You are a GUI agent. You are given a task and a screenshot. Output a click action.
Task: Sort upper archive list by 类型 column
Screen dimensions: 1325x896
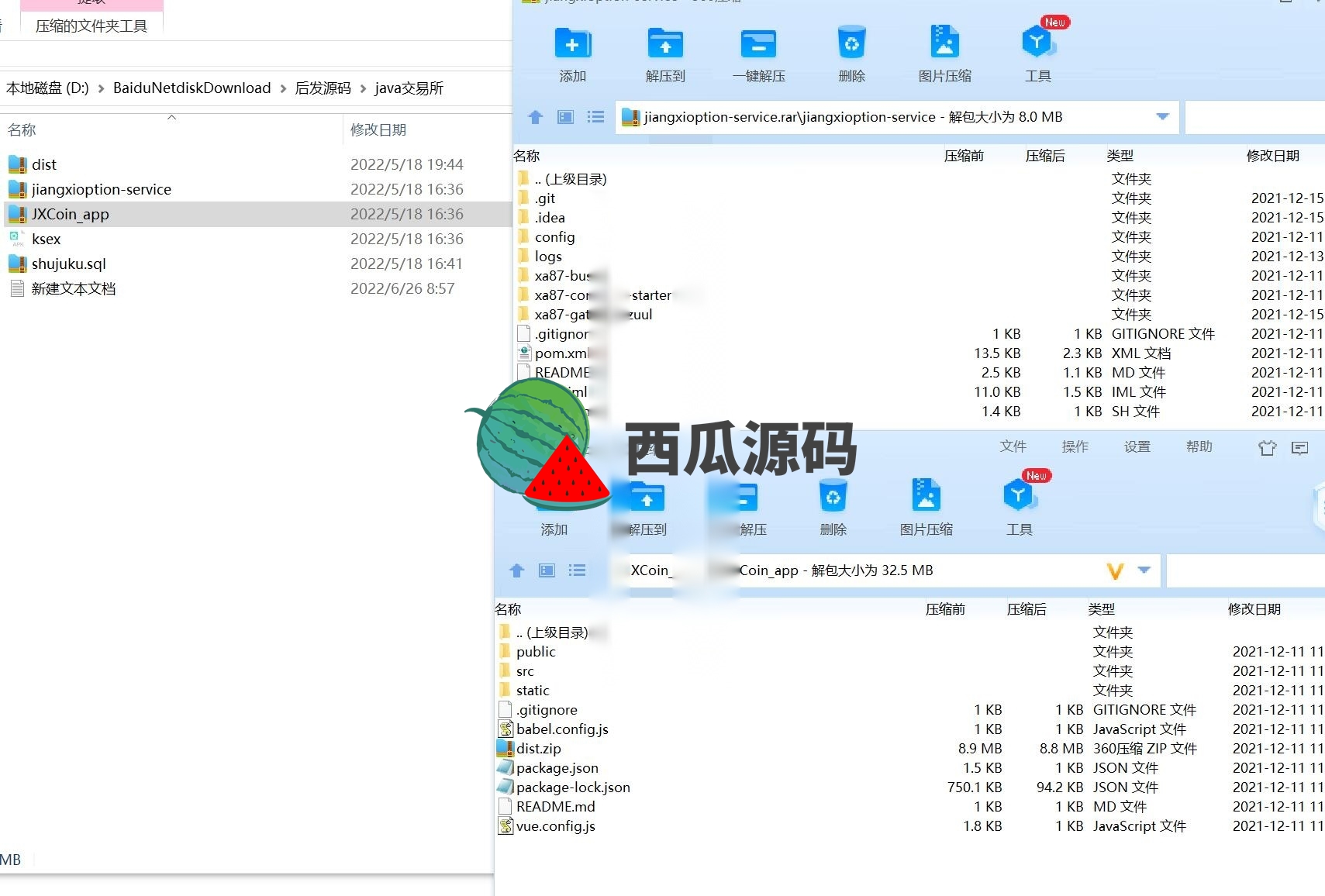tap(1120, 156)
